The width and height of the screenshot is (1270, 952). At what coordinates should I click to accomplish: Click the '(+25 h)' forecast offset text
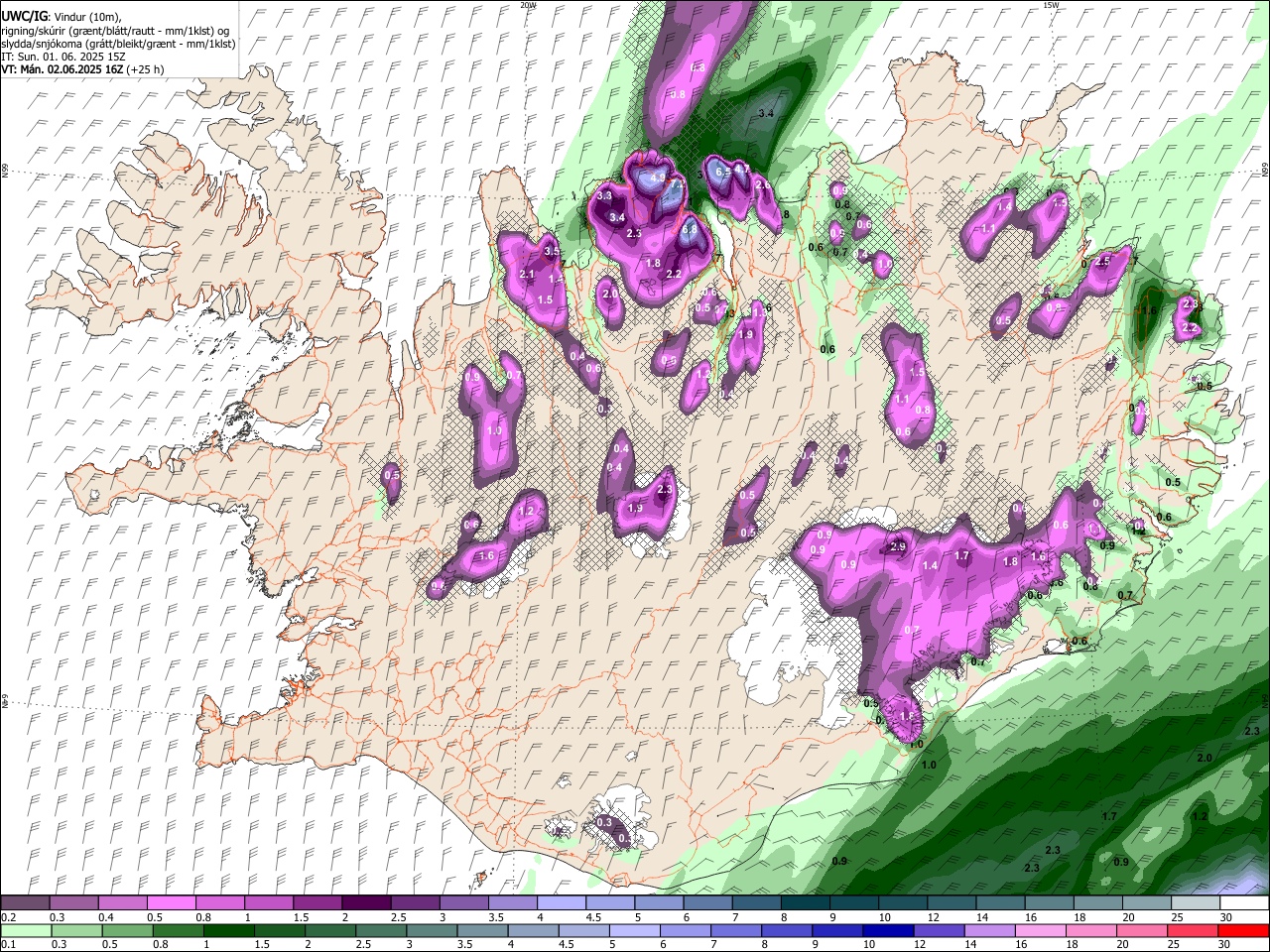click(x=146, y=69)
